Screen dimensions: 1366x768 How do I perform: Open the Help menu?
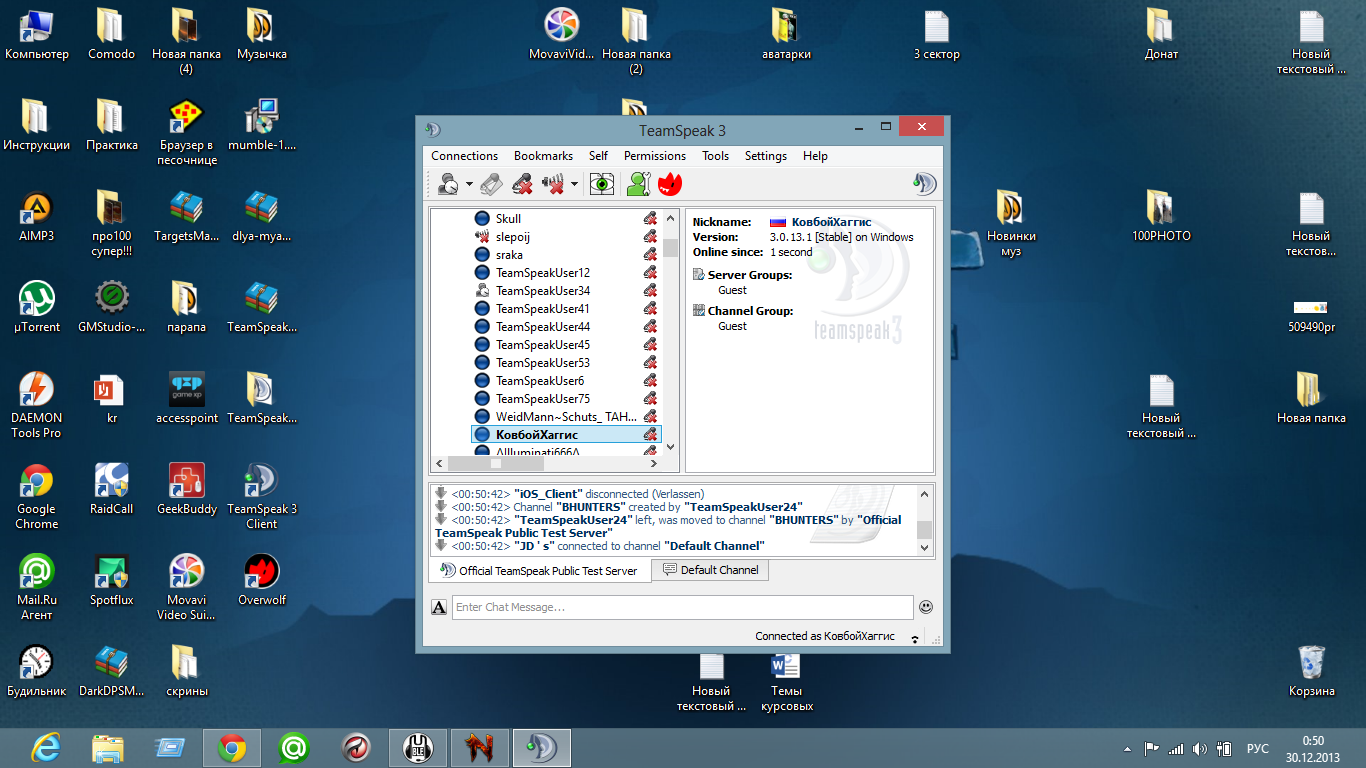pos(815,156)
